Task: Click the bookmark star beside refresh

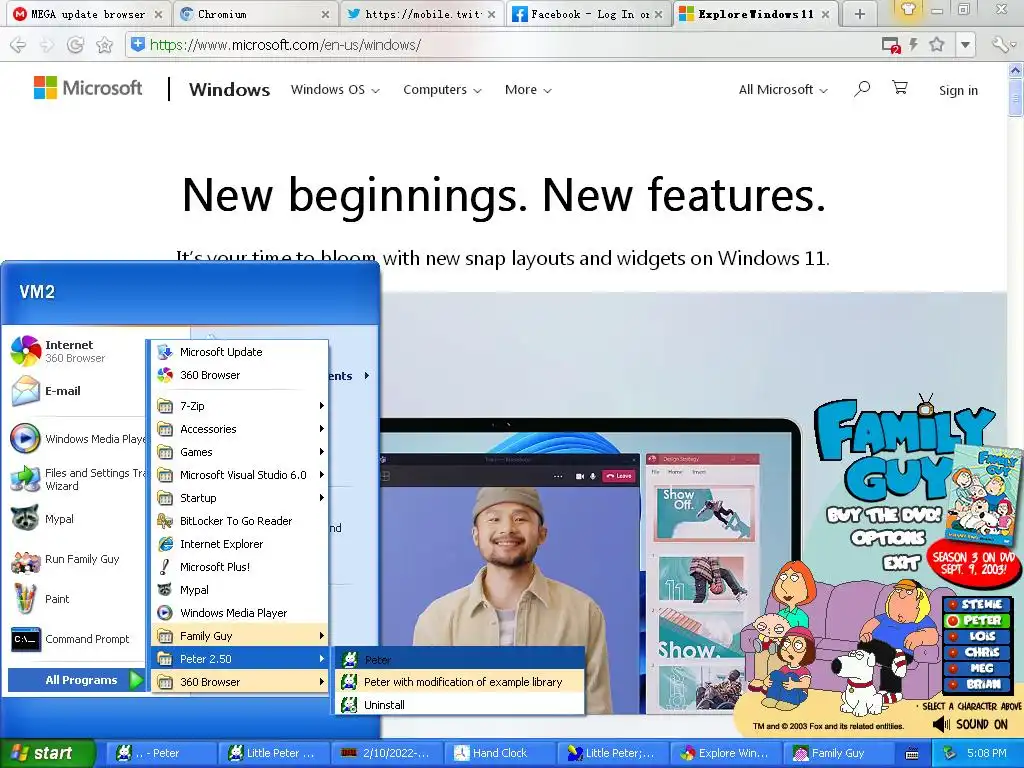Action: [x=104, y=45]
